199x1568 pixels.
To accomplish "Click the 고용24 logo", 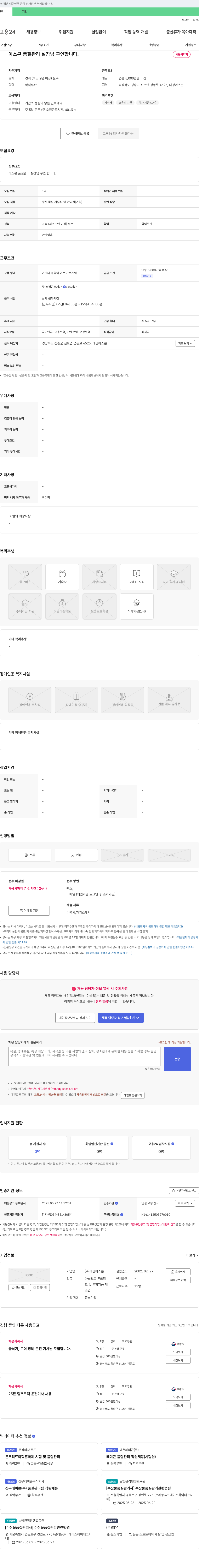I will point(7,32).
